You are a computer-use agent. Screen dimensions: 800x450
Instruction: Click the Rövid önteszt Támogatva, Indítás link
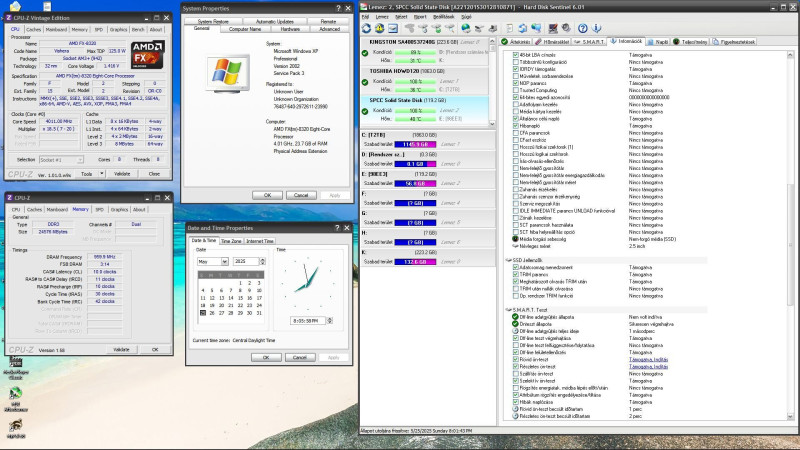point(648,359)
